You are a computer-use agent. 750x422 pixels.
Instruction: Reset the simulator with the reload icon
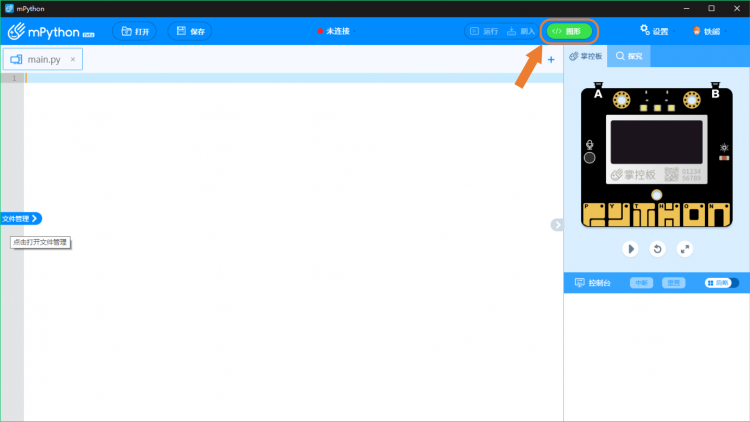tap(658, 249)
